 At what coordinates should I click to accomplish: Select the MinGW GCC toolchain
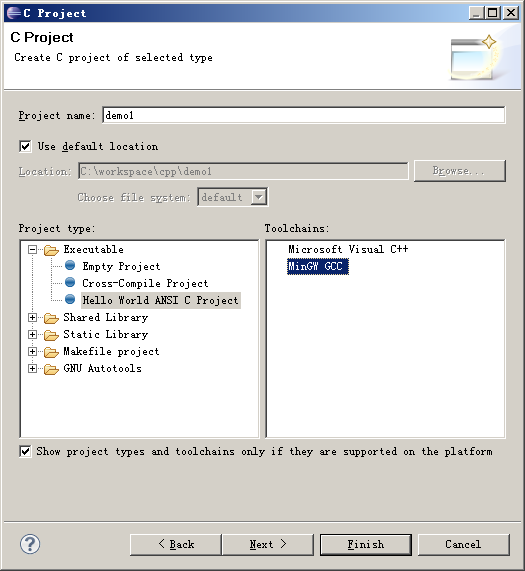(x=318, y=266)
